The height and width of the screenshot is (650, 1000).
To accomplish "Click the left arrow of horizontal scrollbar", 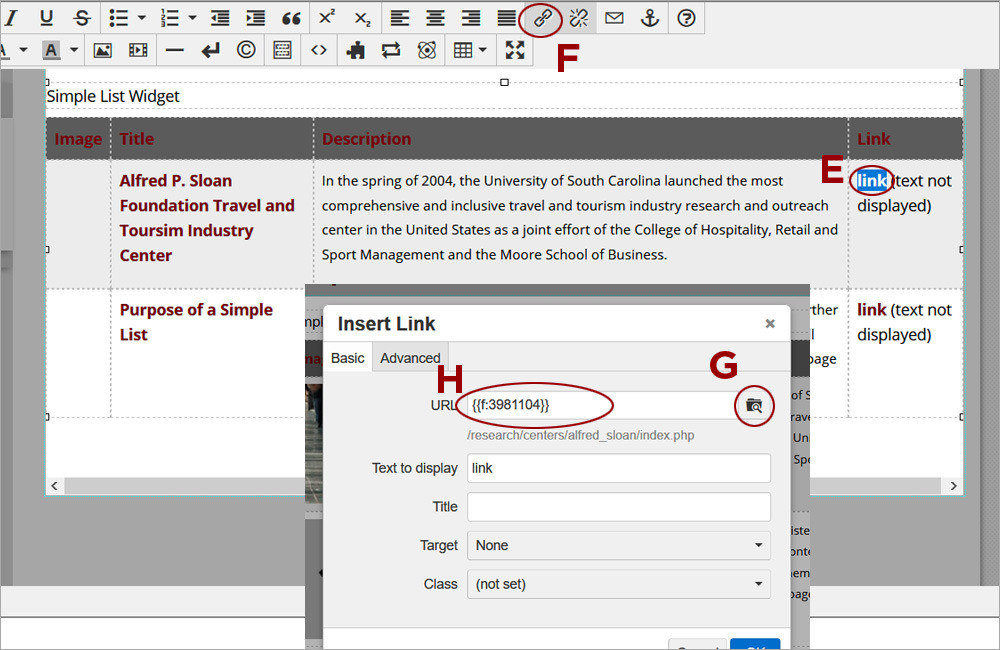I will point(55,486).
